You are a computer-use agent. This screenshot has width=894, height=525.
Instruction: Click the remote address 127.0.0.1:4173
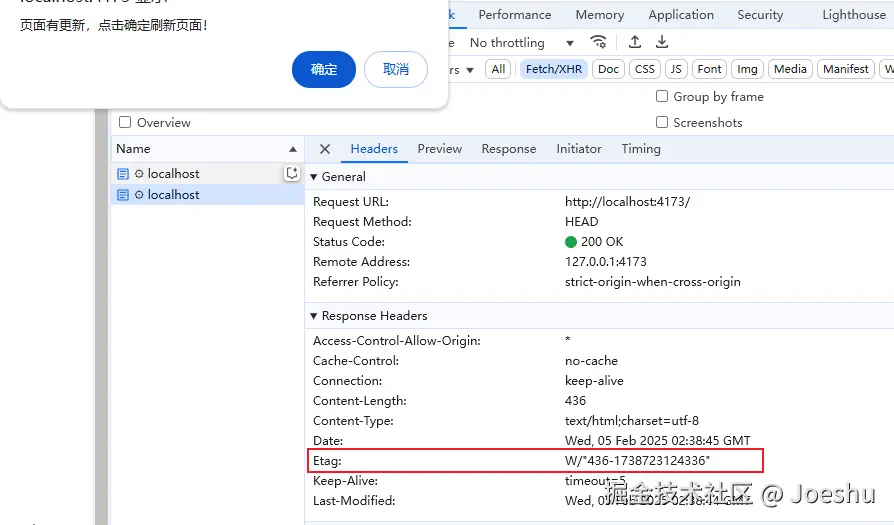606,262
